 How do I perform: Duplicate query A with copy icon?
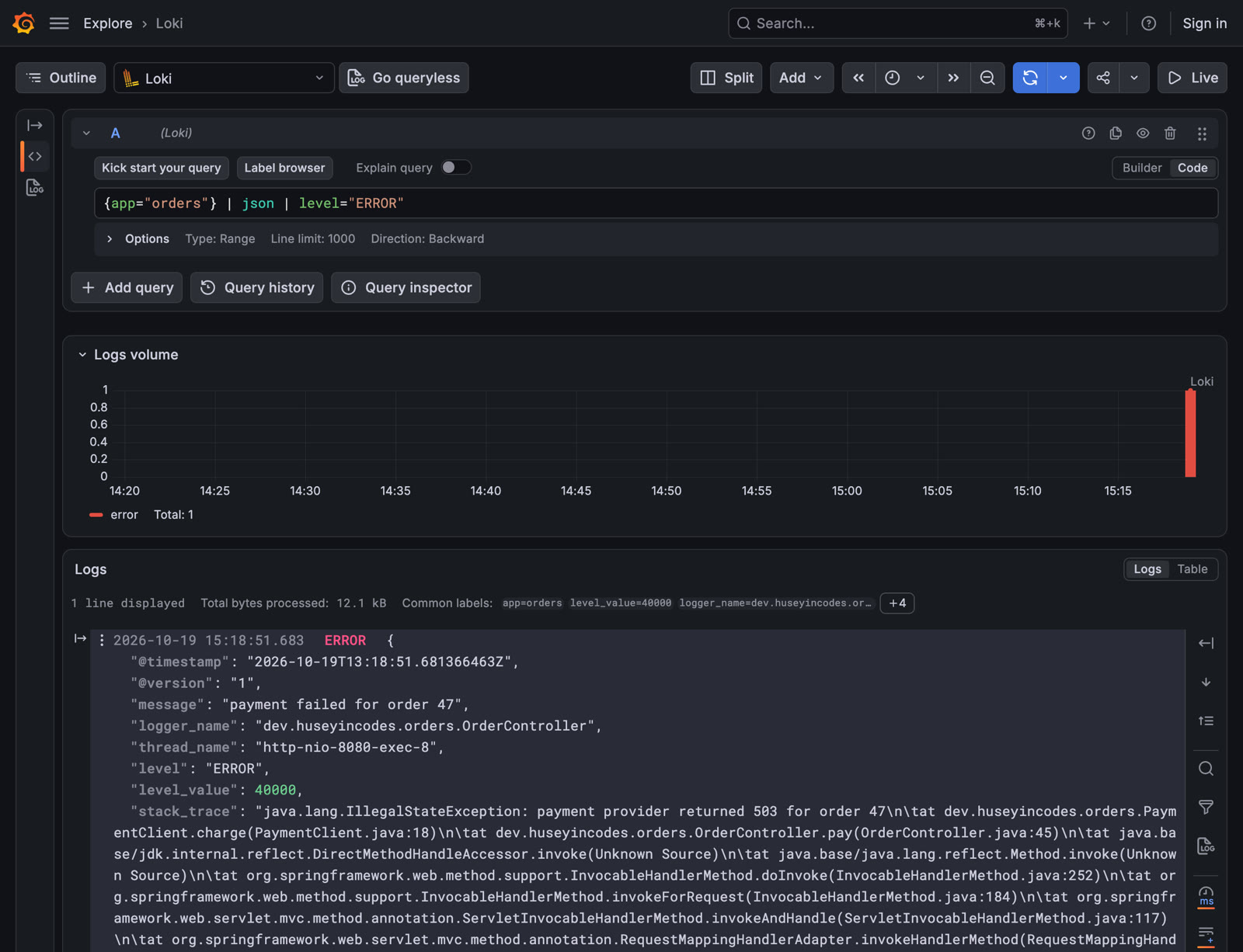tap(1116, 133)
